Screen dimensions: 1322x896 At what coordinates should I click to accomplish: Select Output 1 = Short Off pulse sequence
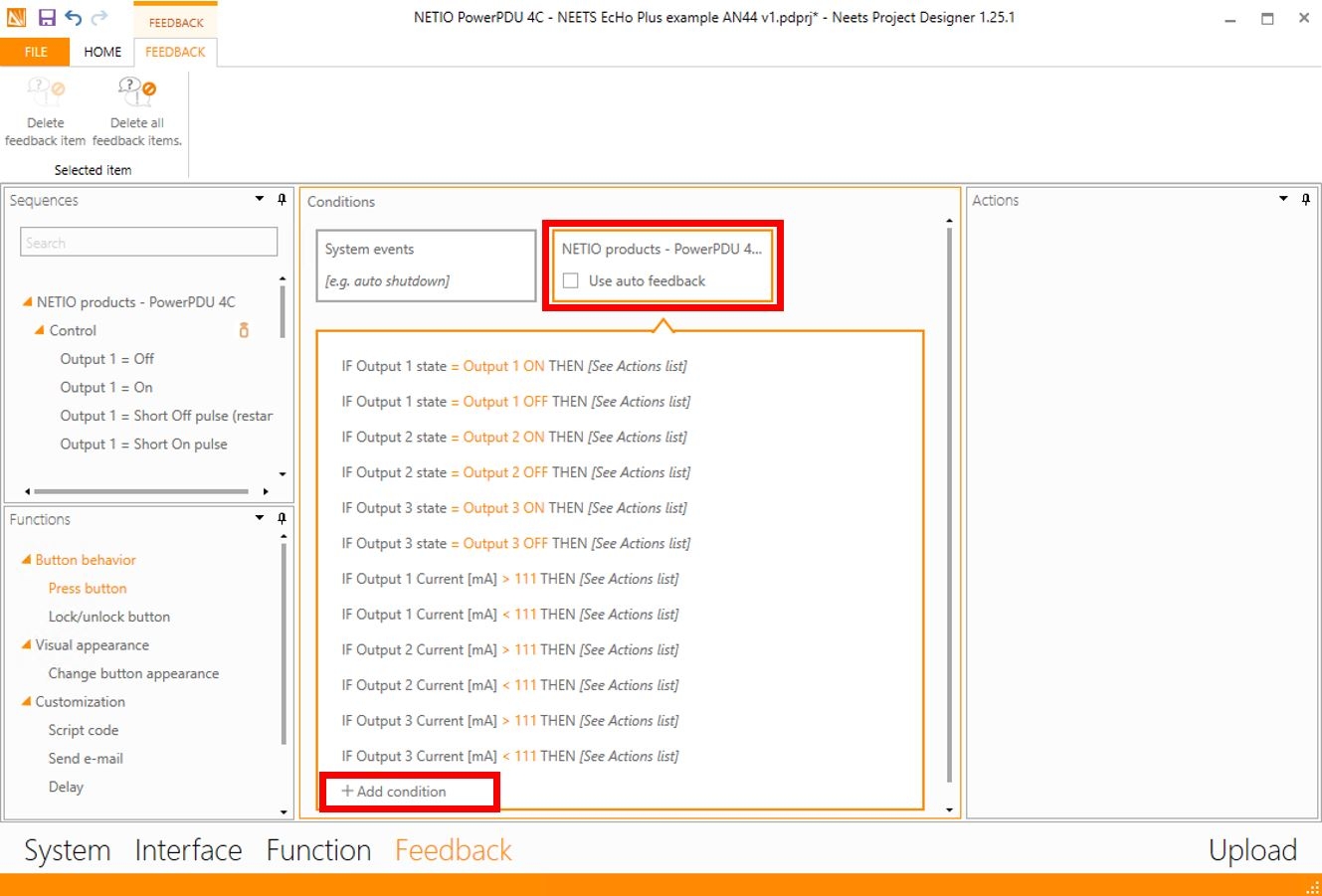166,416
